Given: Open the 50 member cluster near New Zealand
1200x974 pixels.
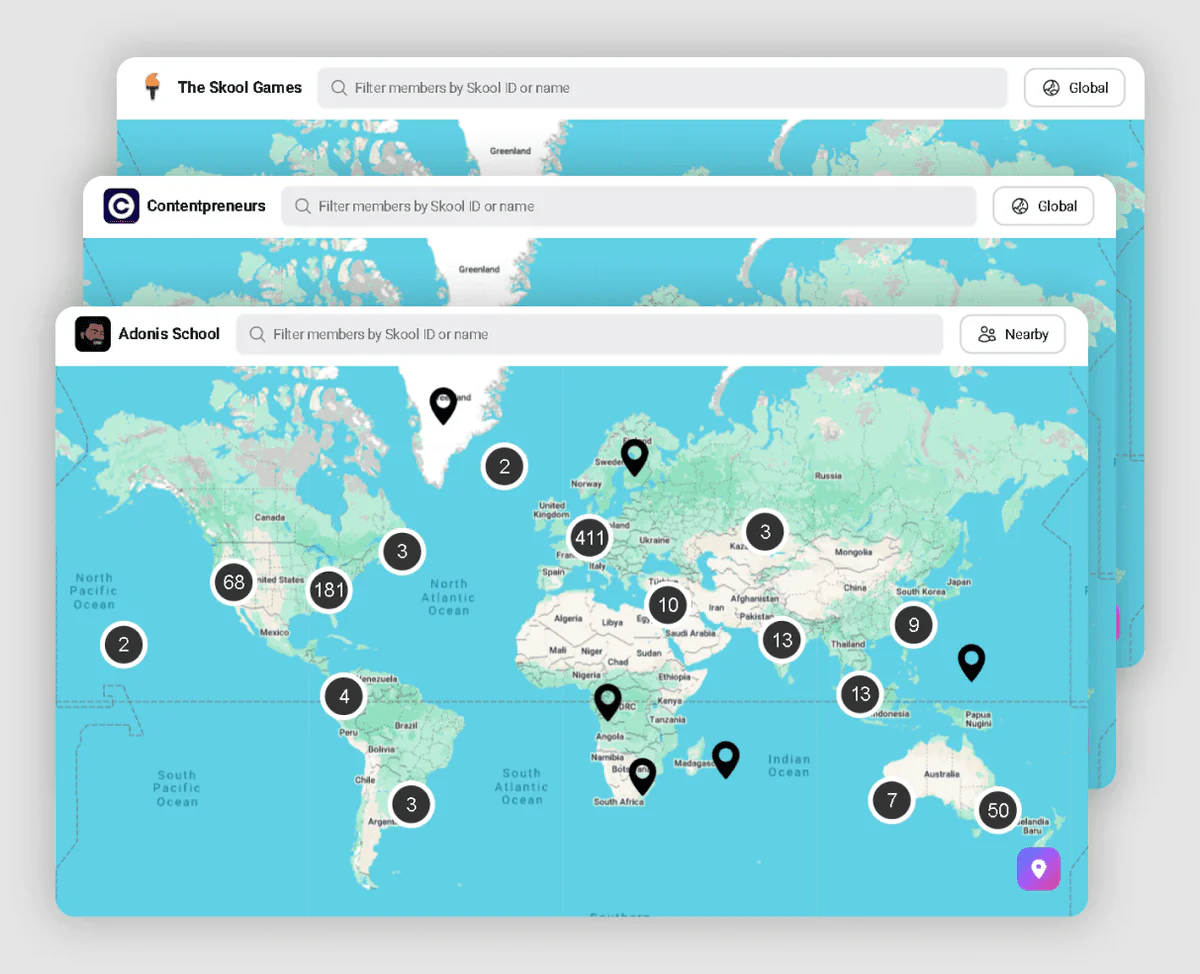Looking at the screenshot, I should 997,810.
